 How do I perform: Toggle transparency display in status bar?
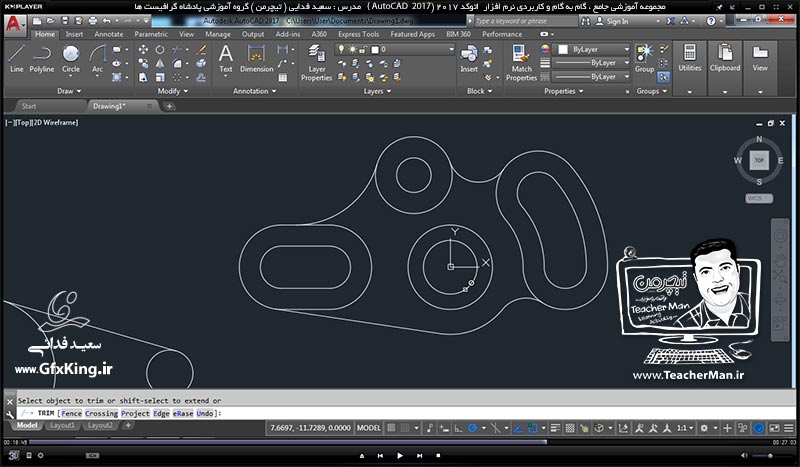(570, 428)
